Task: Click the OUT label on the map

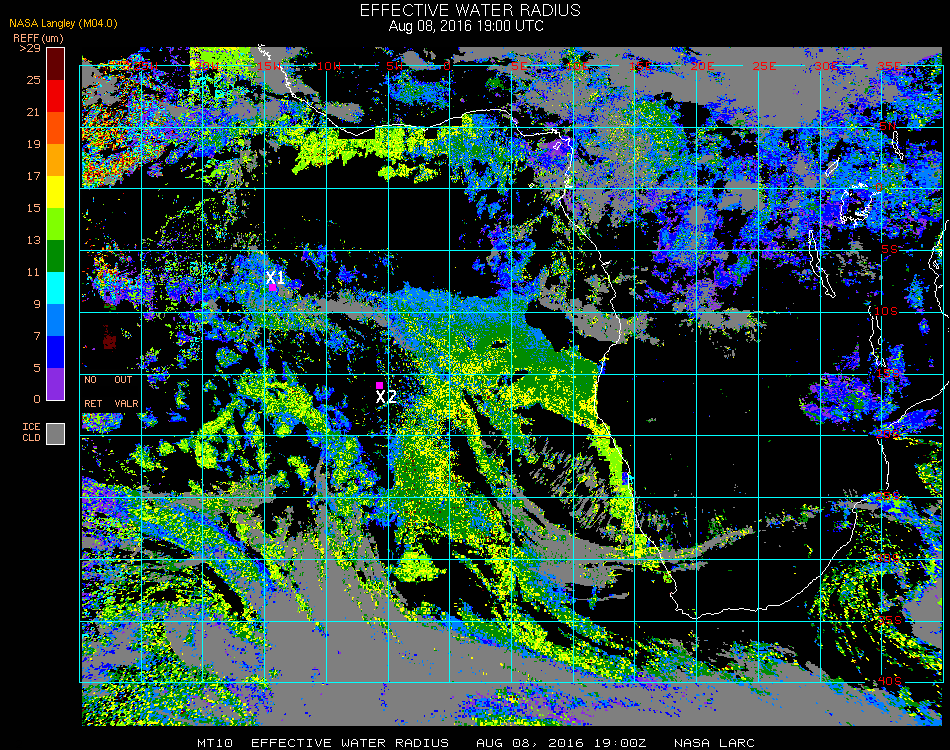Action: coord(123,380)
